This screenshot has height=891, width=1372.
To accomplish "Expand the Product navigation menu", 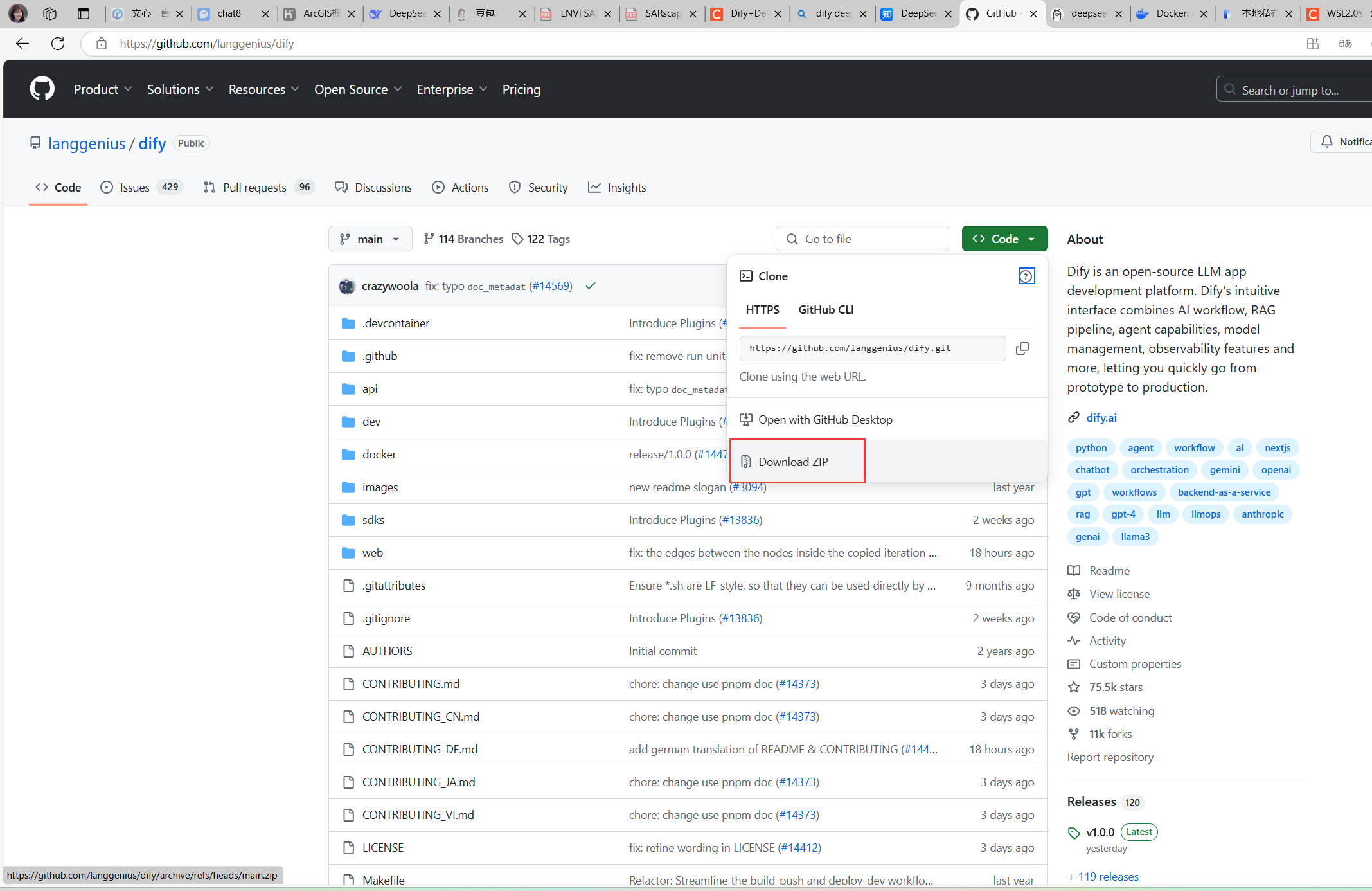I will click(x=103, y=89).
